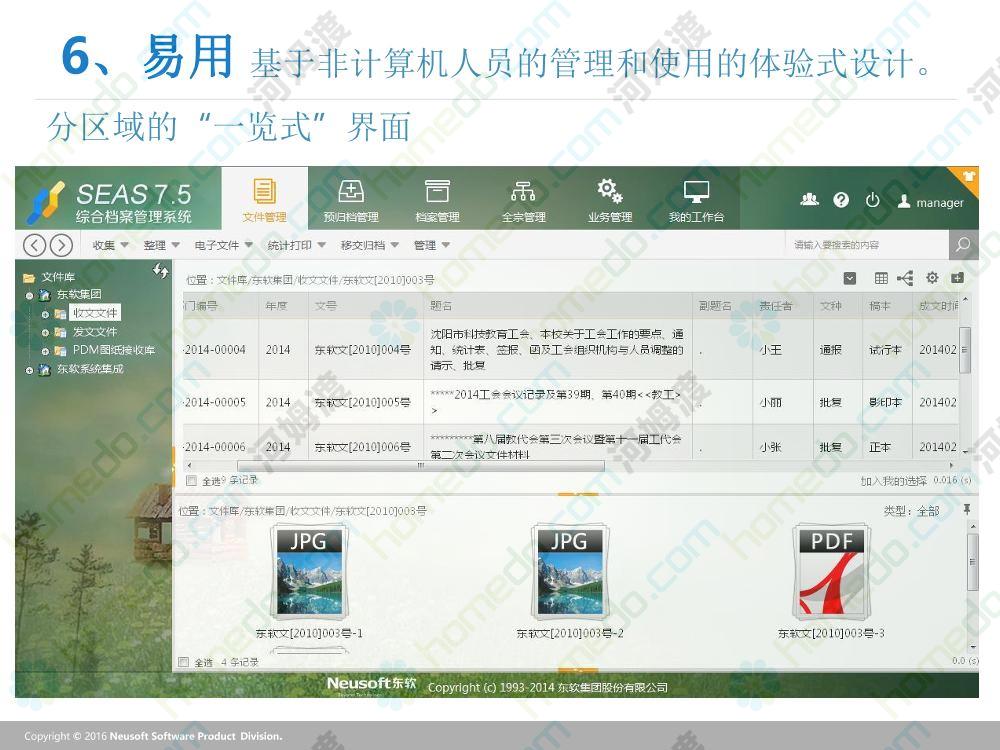Open the 档案管理 tab
Viewport: 1000px width, 750px height.
pos(438,199)
